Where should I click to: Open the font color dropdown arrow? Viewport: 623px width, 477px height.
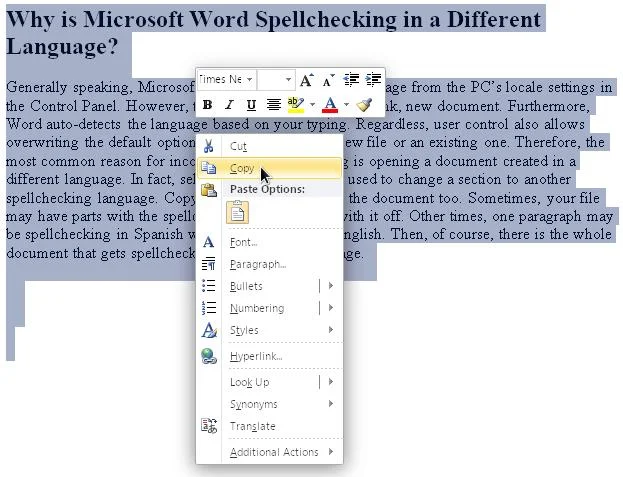tap(346, 105)
